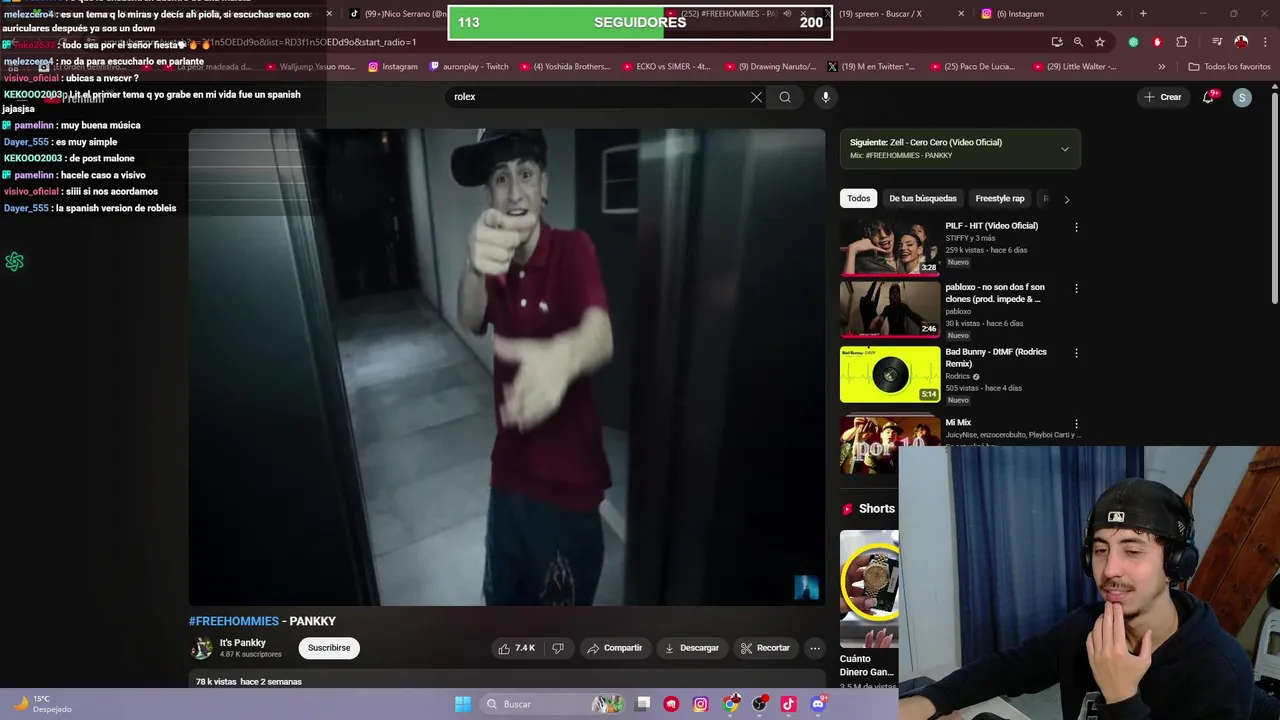This screenshot has height=720, width=1280.
Task: Select the Freestyle rap filter chip
Action: [x=1000, y=199]
